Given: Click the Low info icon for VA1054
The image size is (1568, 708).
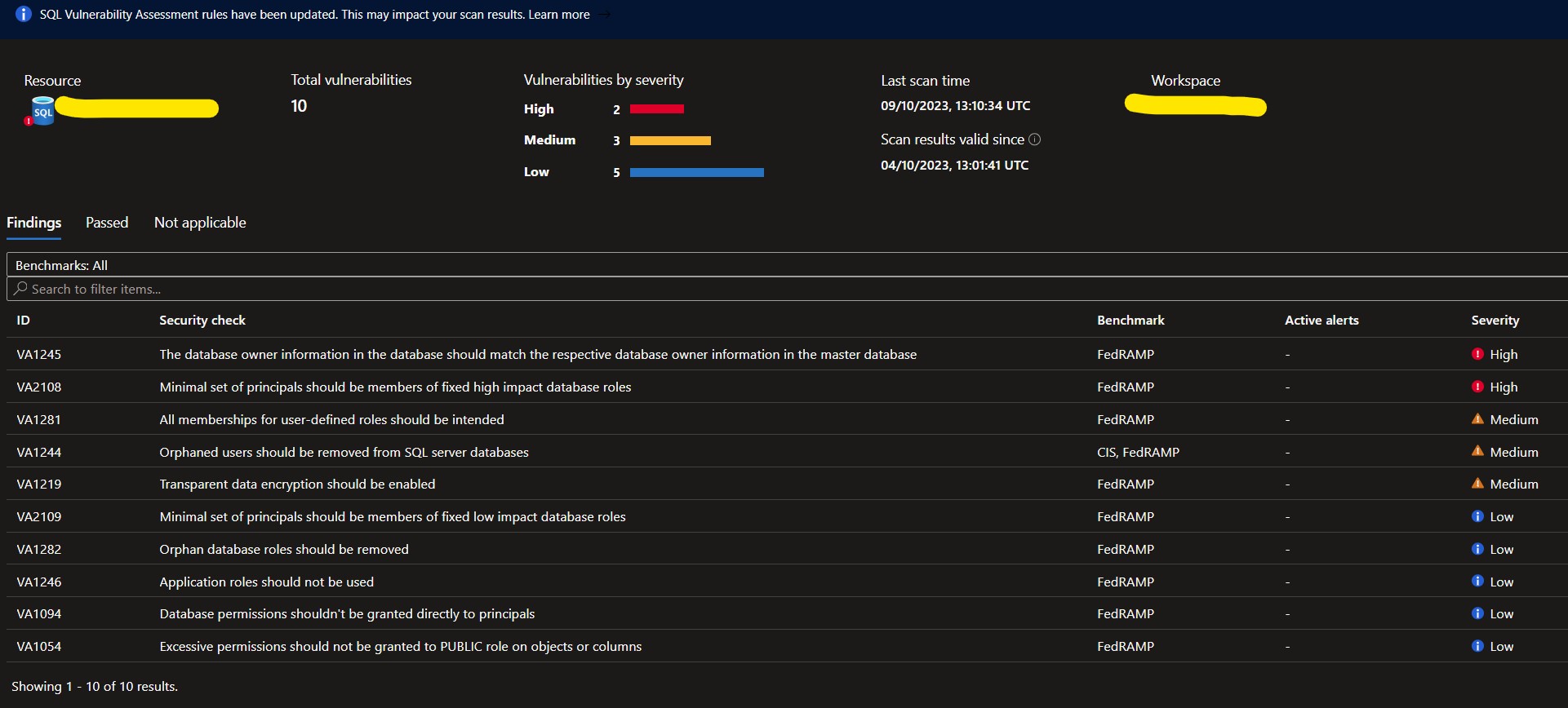Looking at the screenshot, I should pos(1477,646).
